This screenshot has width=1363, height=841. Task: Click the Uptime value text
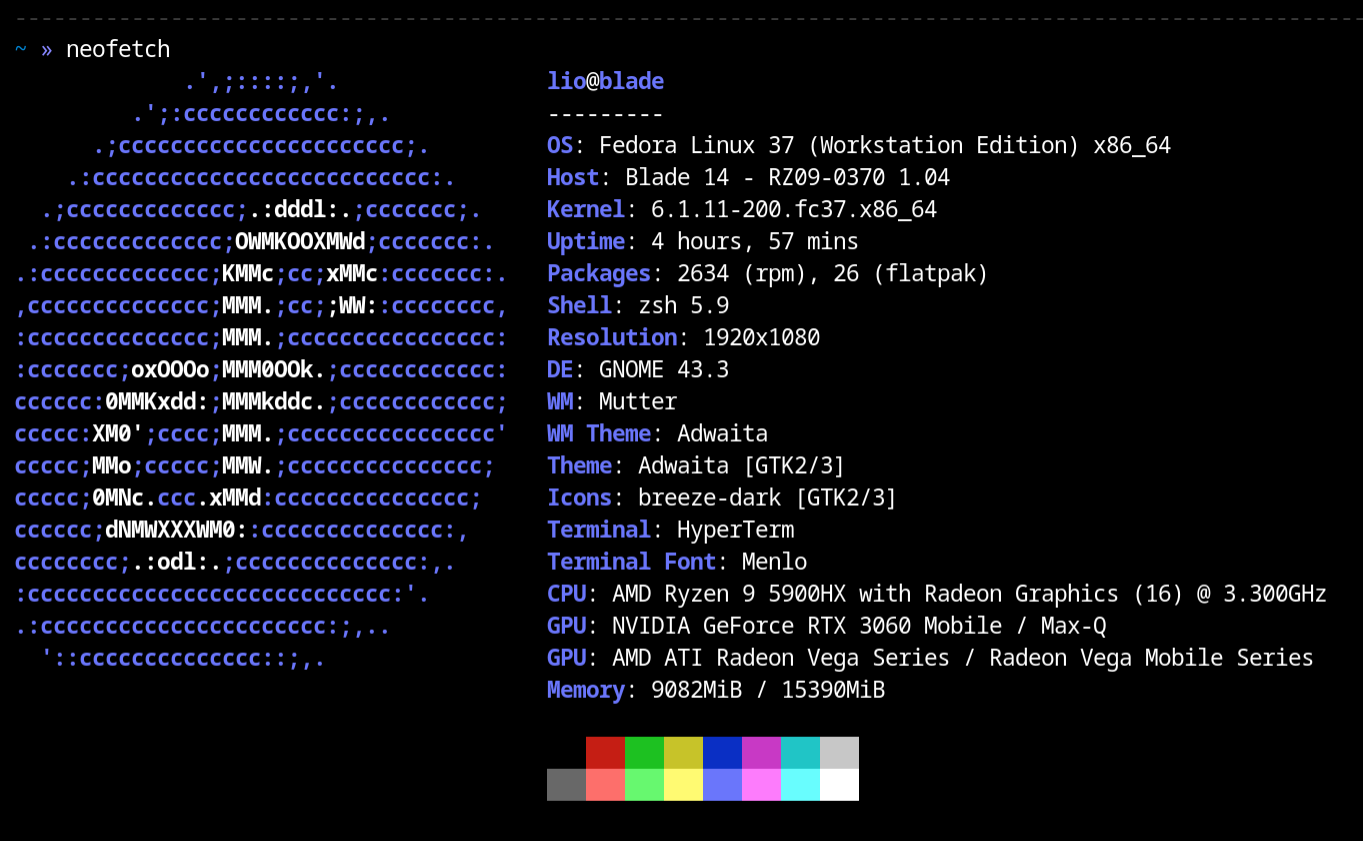click(754, 241)
